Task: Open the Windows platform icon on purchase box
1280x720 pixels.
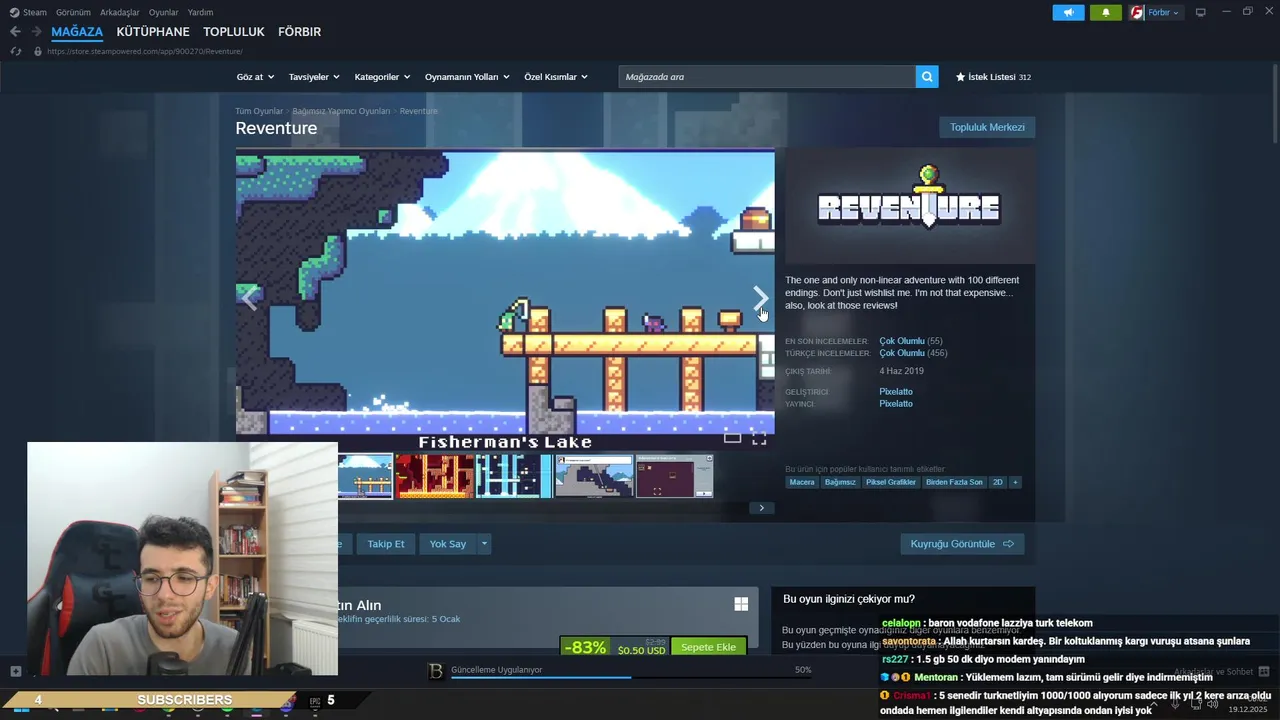Action: click(741, 604)
